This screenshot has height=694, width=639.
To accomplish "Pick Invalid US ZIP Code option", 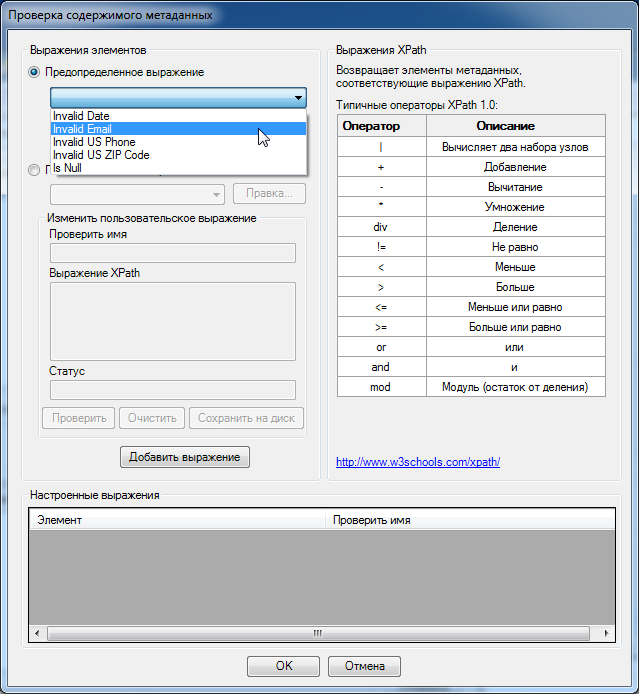I will [101, 155].
